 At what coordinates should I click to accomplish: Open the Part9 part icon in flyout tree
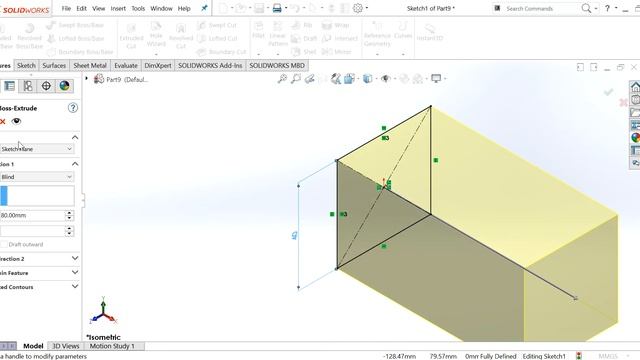click(x=98, y=79)
